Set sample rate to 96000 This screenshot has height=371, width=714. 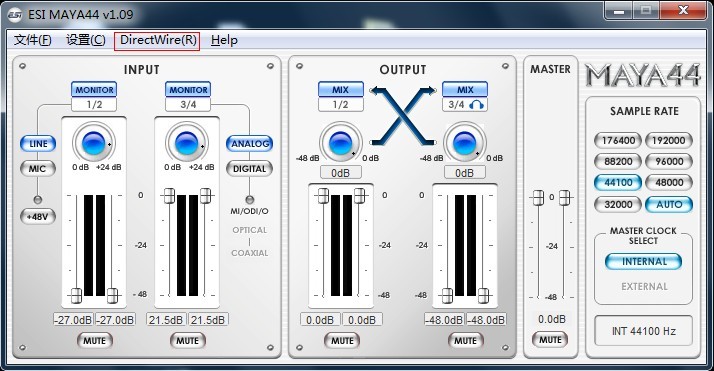click(668, 162)
